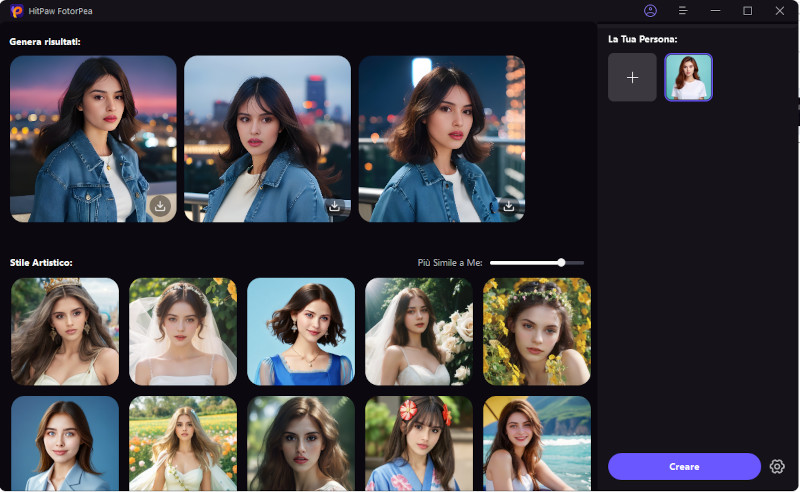Screen dimensions: 800x492
Task: Select the uploaded woman in white shirt thumbnail
Action: point(688,77)
